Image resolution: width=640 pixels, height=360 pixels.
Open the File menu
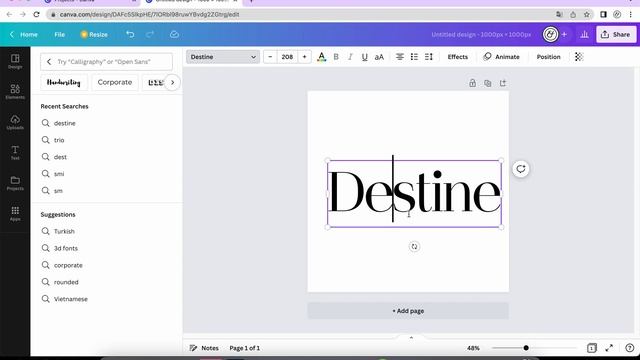(x=60, y=35)
